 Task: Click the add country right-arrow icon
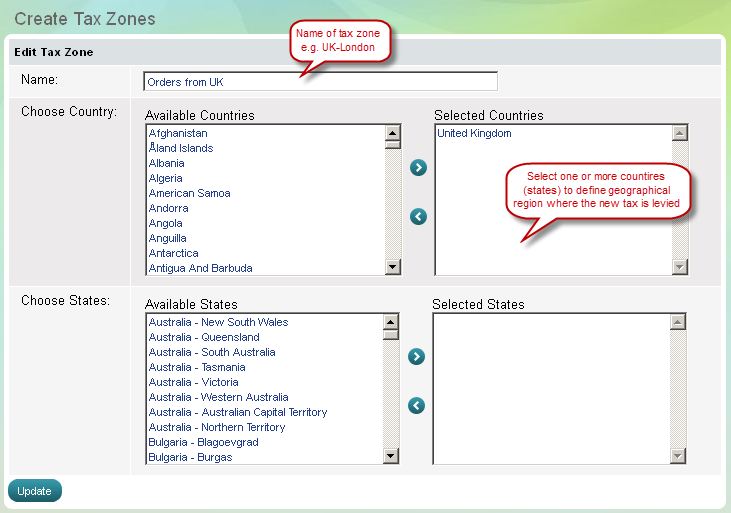coord(418,168)
